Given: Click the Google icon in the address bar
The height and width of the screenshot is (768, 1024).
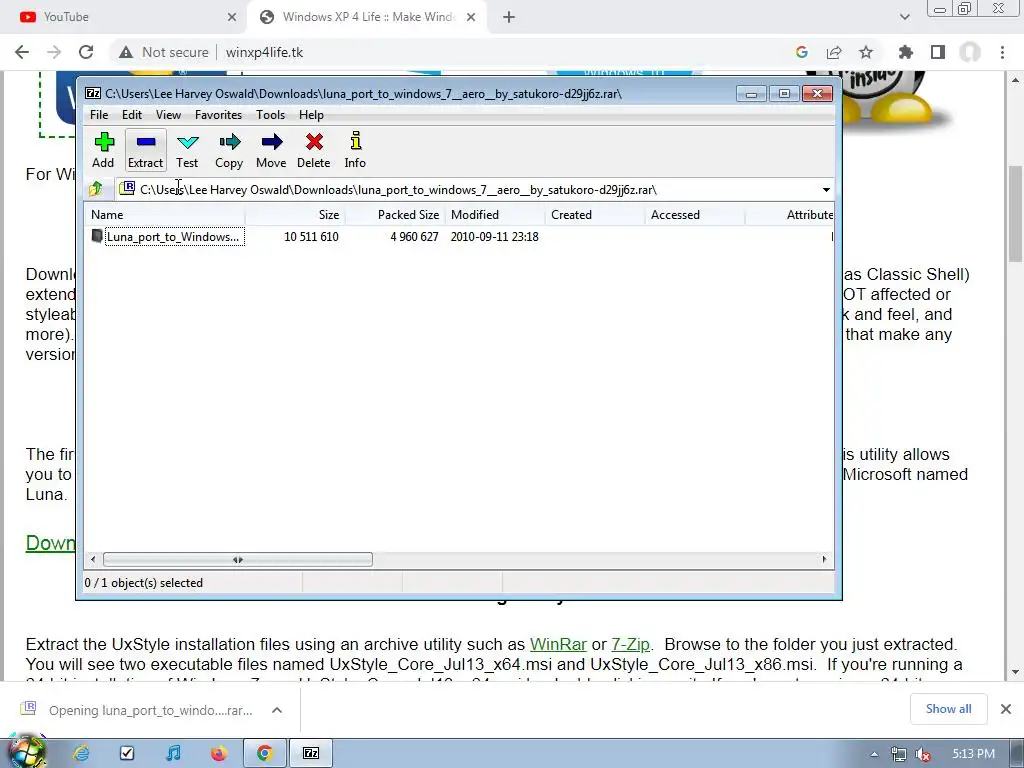Looking at the screenshot, I should [x=802, y=52].
